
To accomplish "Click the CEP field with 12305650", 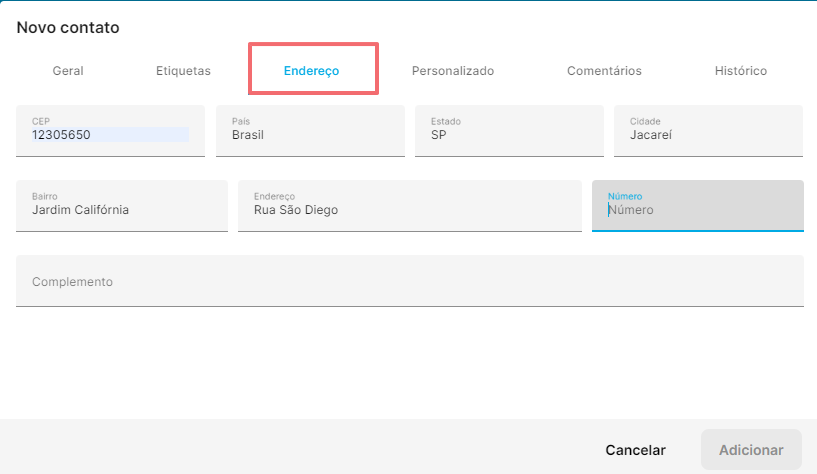I will click(110, 131).
